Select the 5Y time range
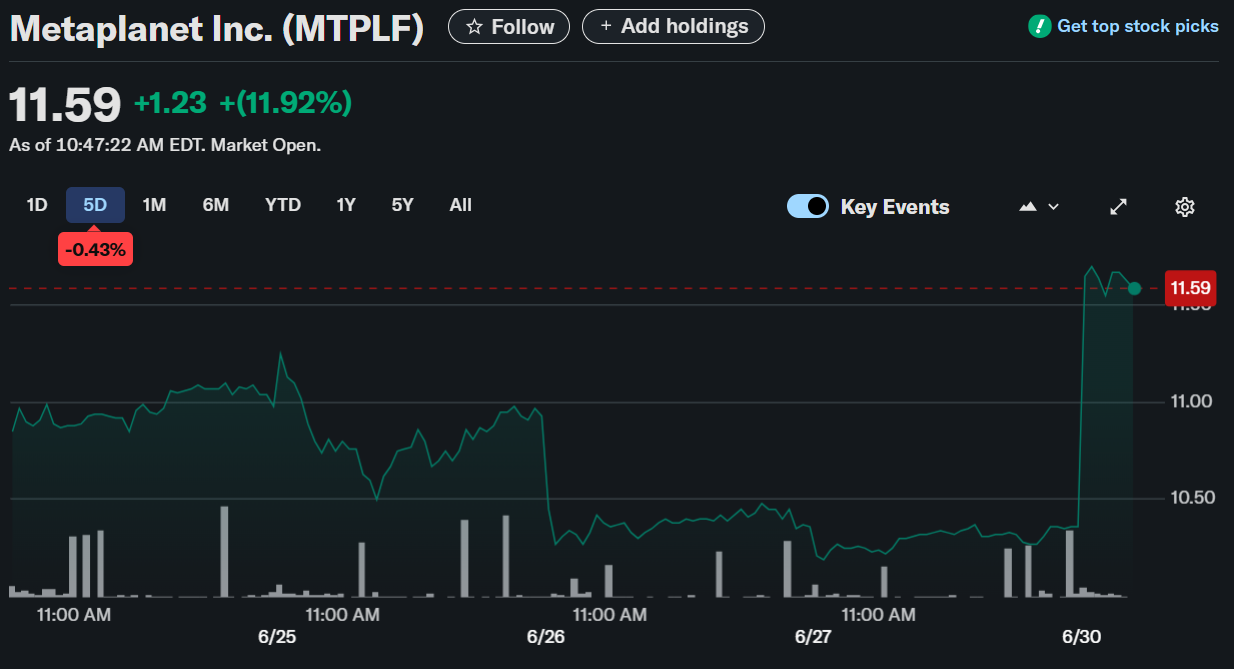Screen dimensions: 1234x669 click(x=402, y=205)
